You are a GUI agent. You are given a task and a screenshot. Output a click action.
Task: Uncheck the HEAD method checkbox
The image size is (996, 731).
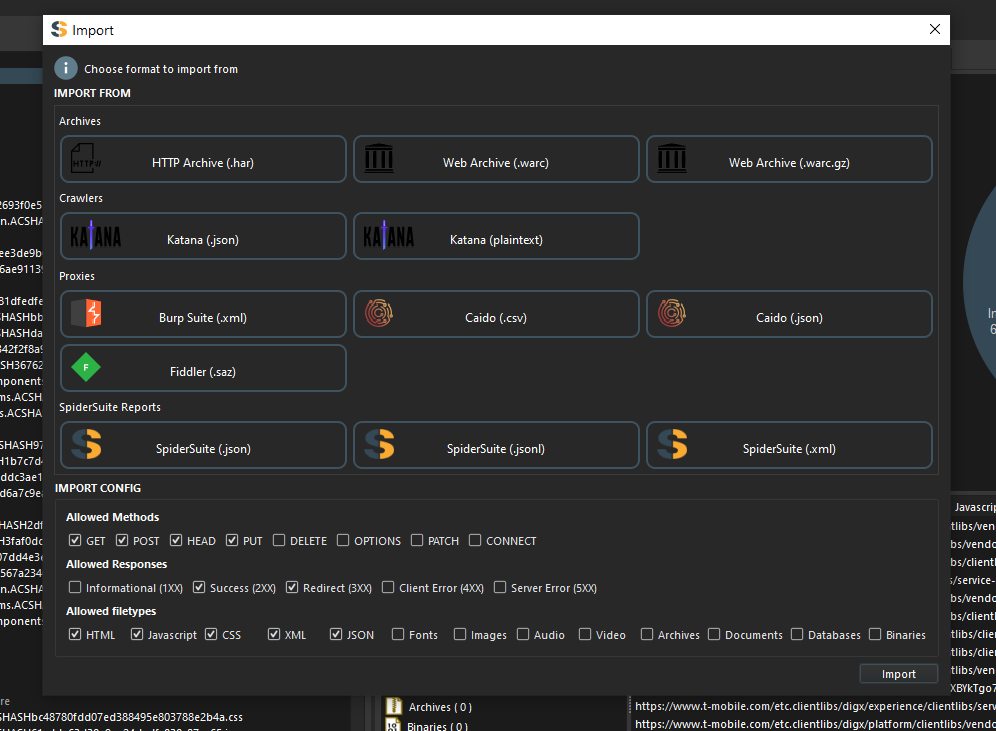tap(176, 540)
